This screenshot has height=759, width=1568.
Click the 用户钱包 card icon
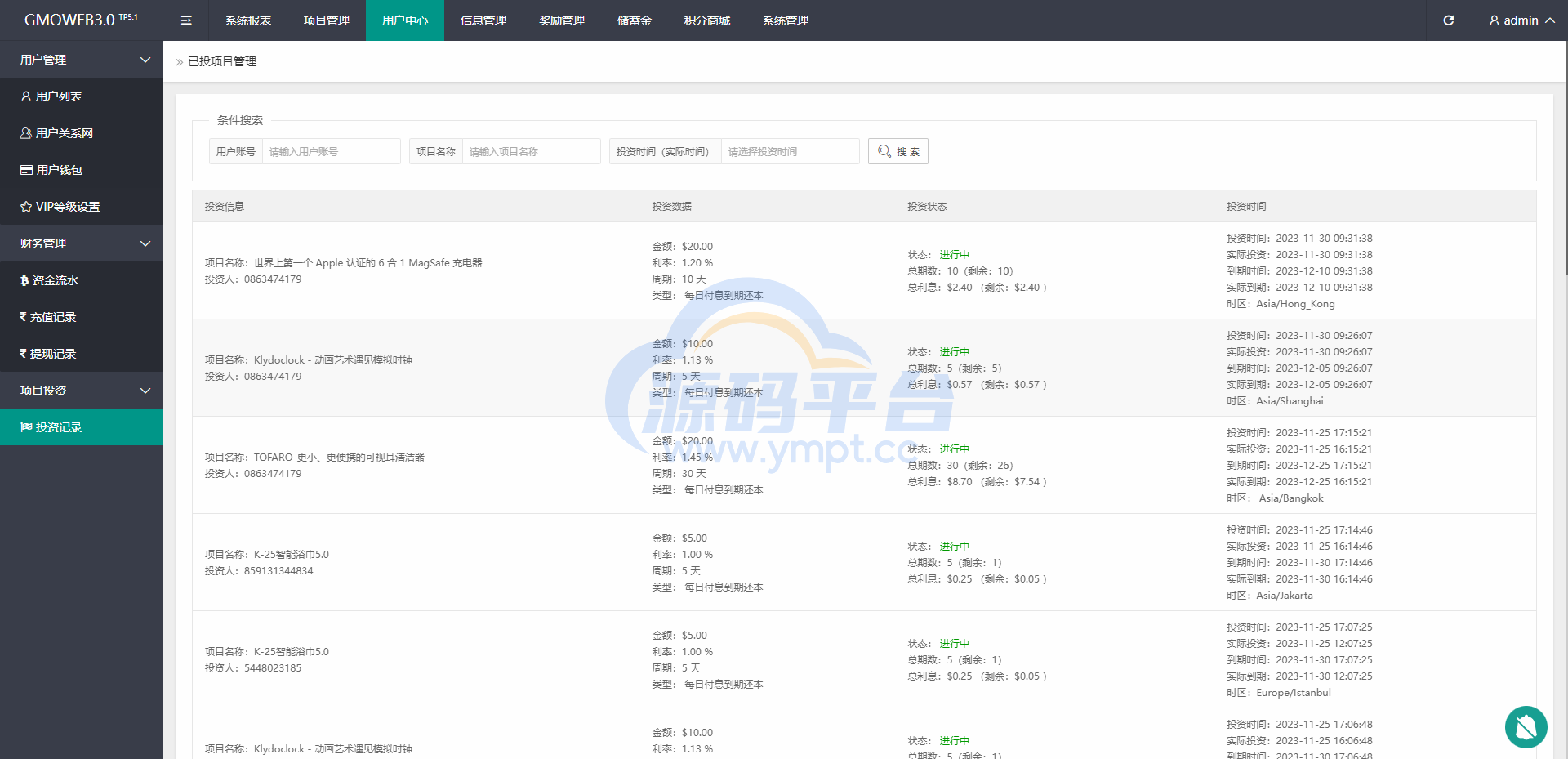point(26,170)
